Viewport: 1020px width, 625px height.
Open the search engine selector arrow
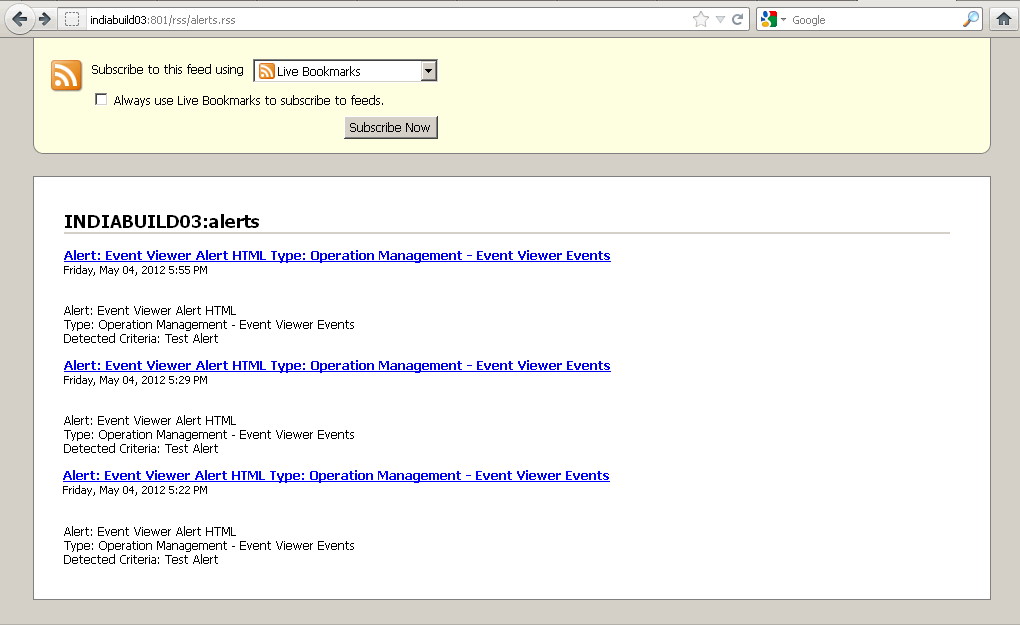tap(784, 19)
